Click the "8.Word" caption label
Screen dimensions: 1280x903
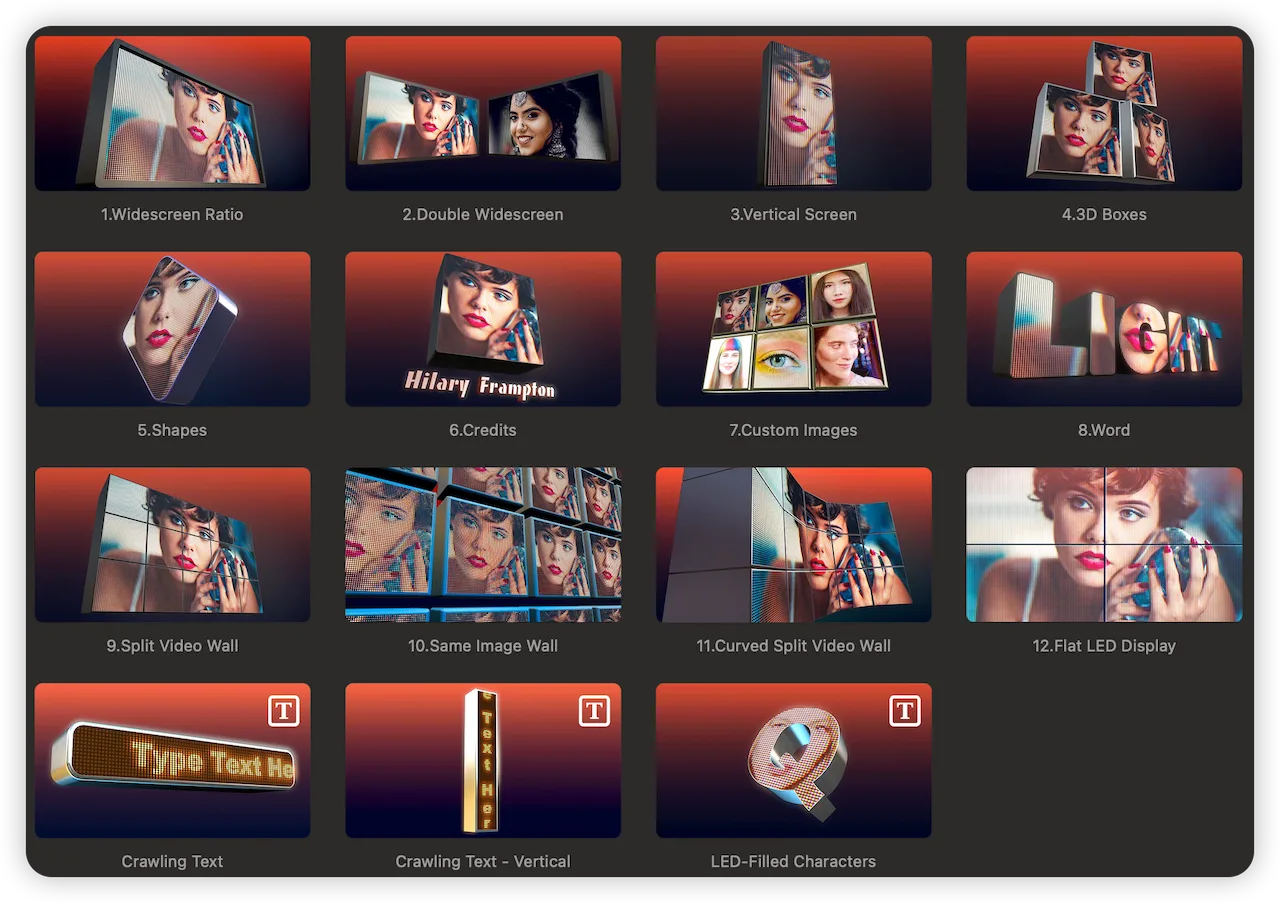pyautogui.click(x=1104, y=430)
